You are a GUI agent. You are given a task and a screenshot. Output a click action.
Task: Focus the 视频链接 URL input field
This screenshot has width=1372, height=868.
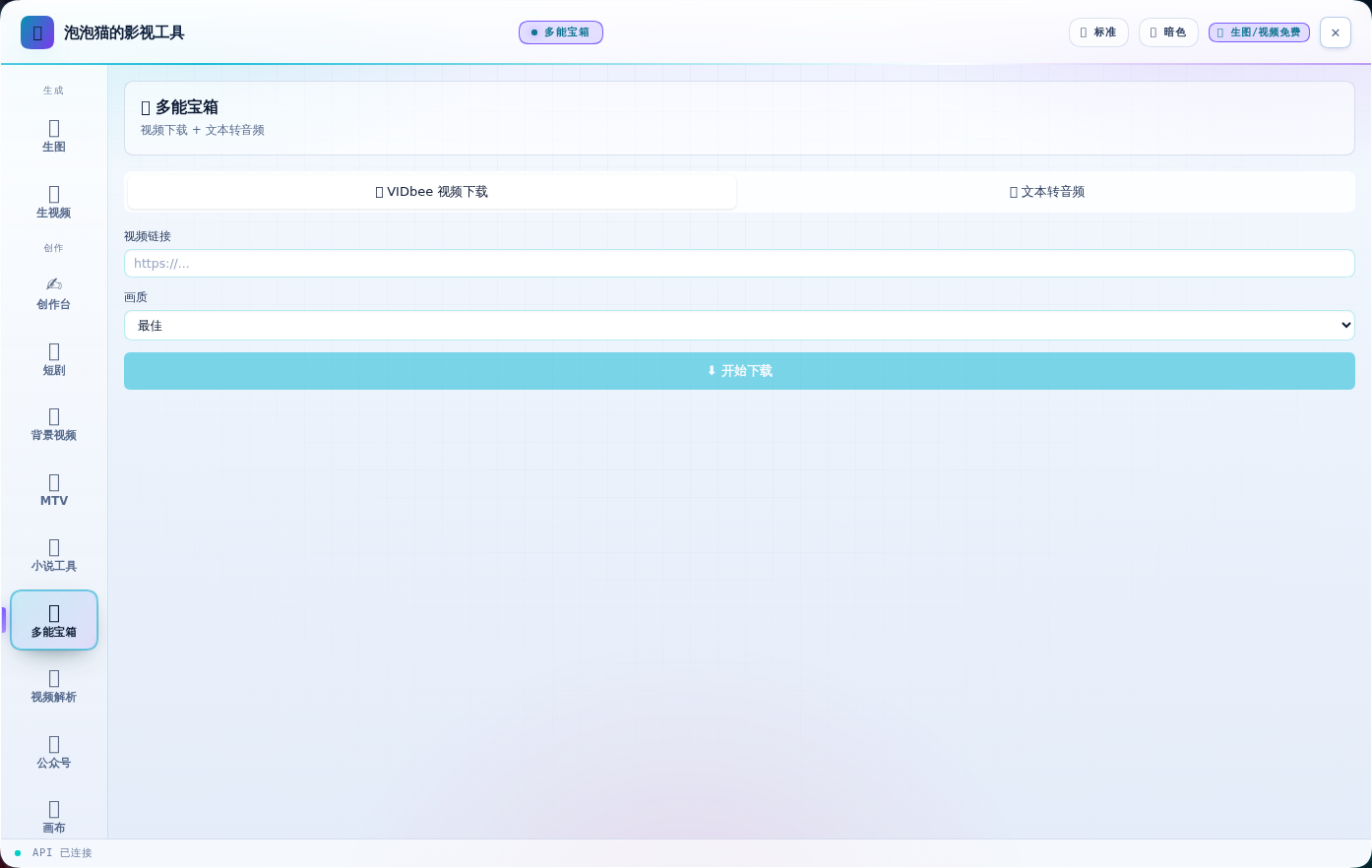coord(739,263)
